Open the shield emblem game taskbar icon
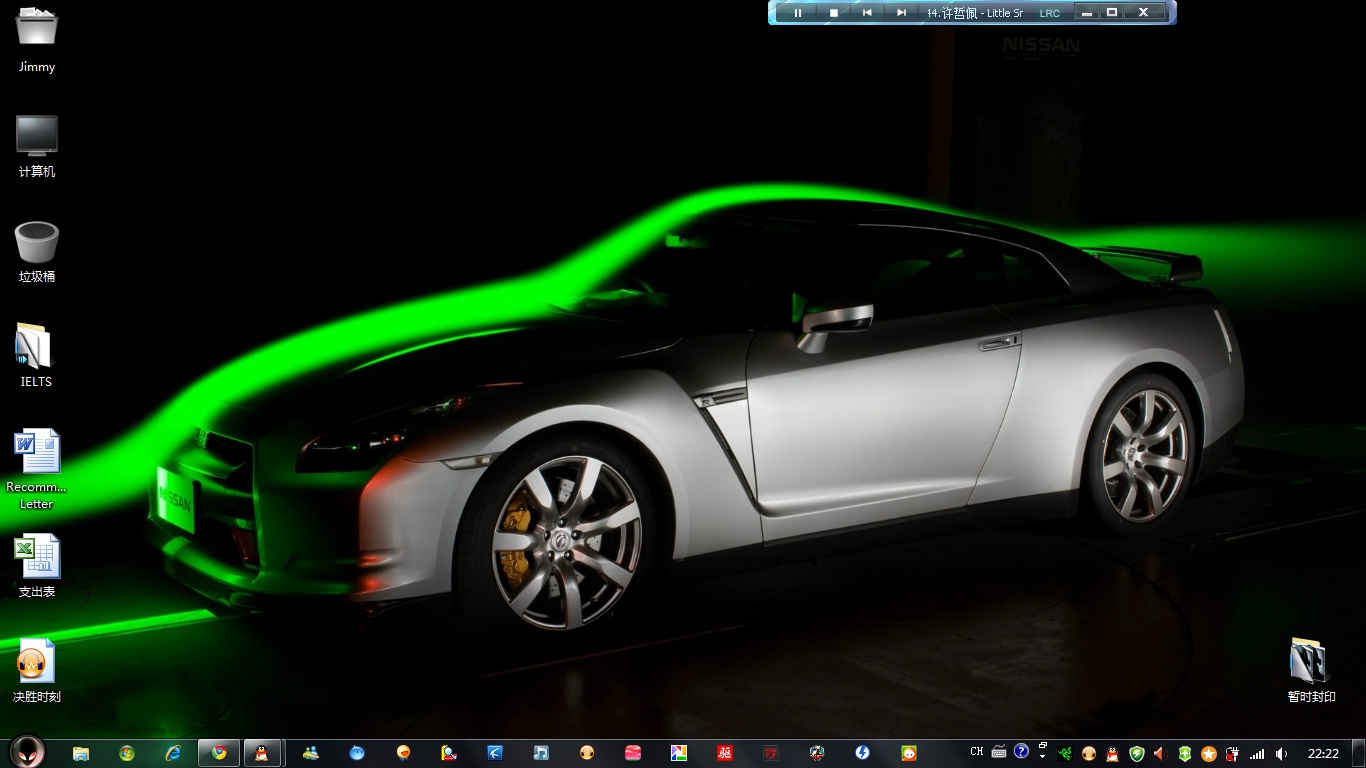Image resolution: width=1366 pixels, height=768 pixels. [x=817, y=753]
